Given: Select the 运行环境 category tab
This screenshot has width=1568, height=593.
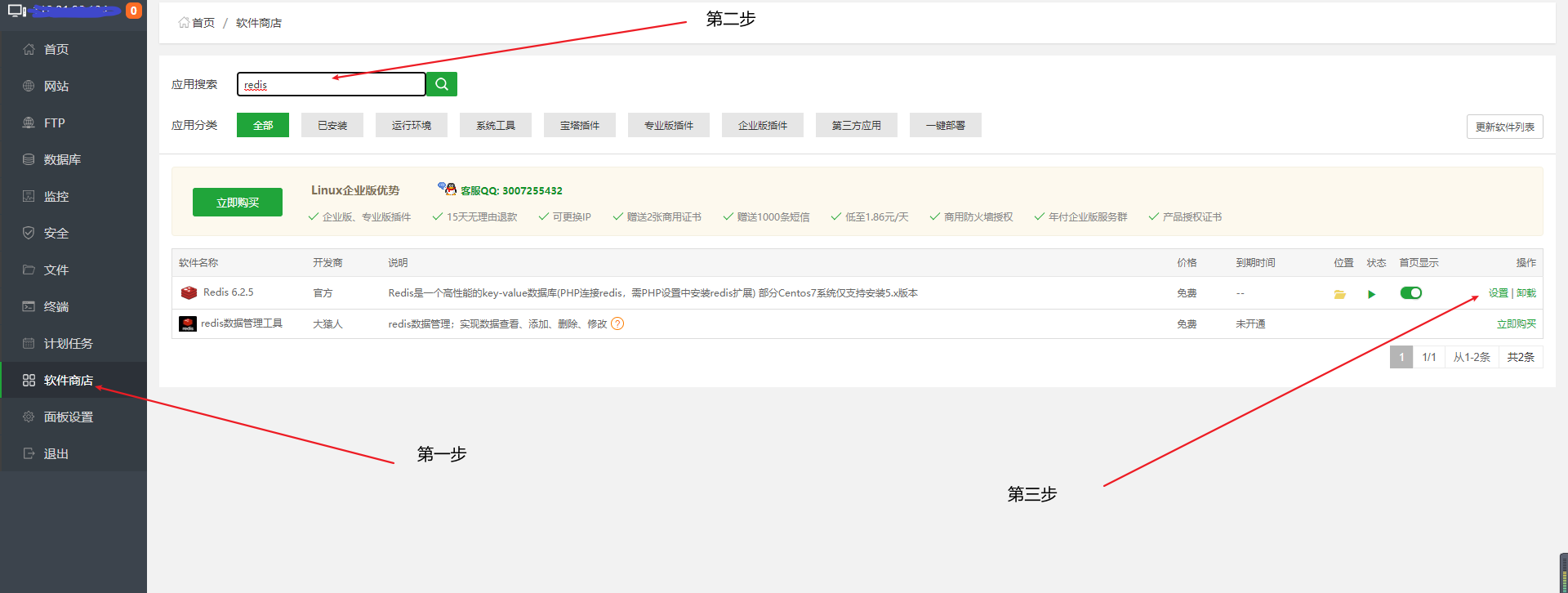Looking at the screenshot, I should tap(412, 125).
